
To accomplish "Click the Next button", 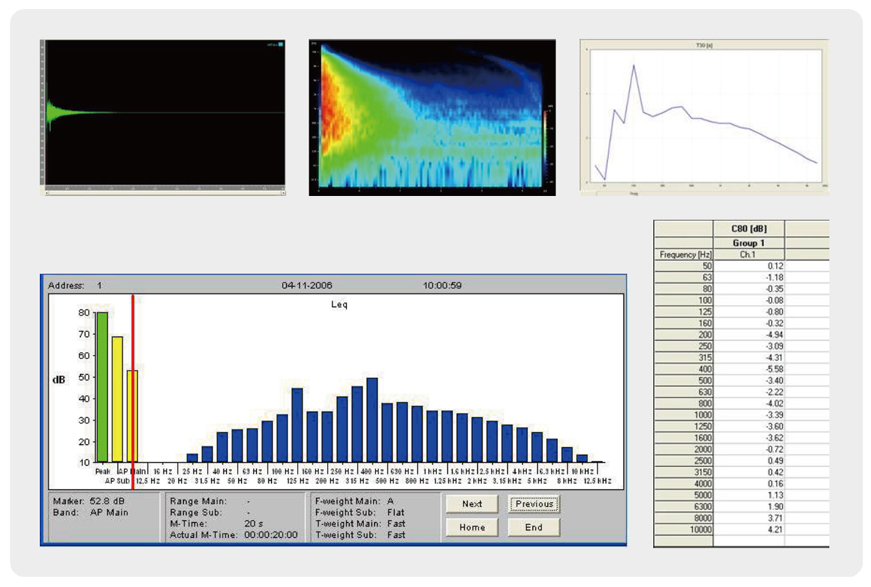I will [x=472, y=504].
